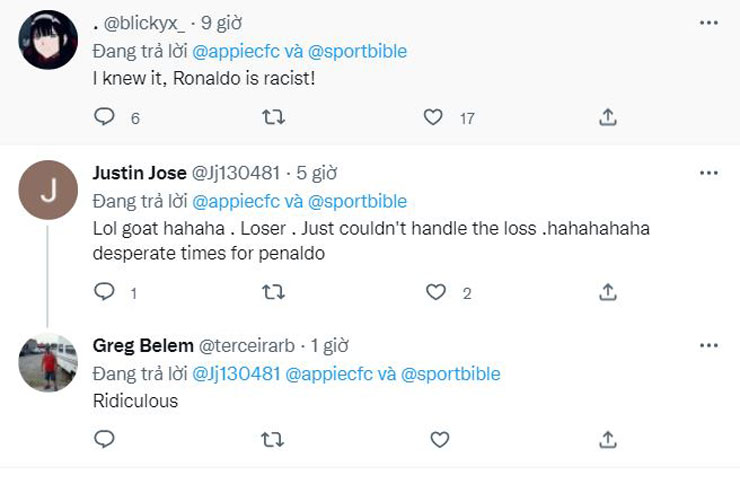Share Justin Jose's tweet
Image resolution: width=740 pixels, height=484 pixels.
607,292
